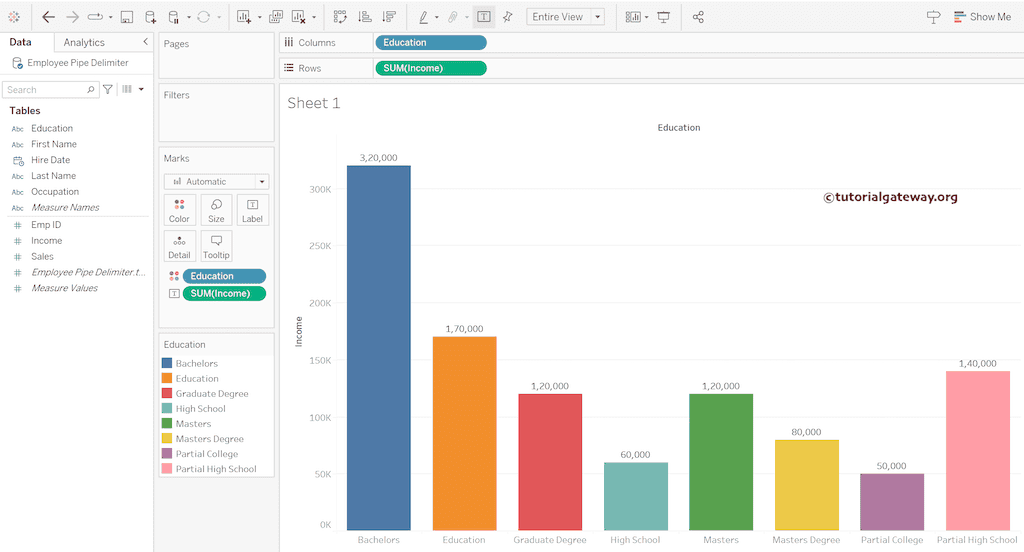The image size is (1024, 552).
Task: Undo with the back arrow
Action: coord(48,17)
